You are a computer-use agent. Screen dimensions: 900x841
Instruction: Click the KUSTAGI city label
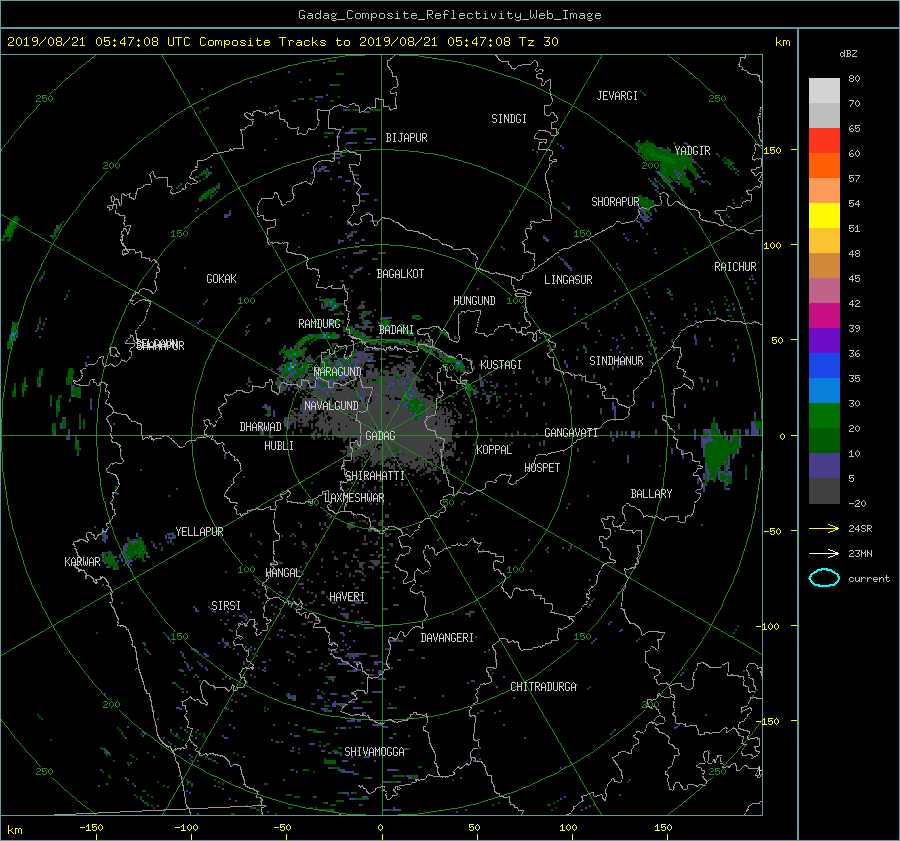tap(501, 365)
